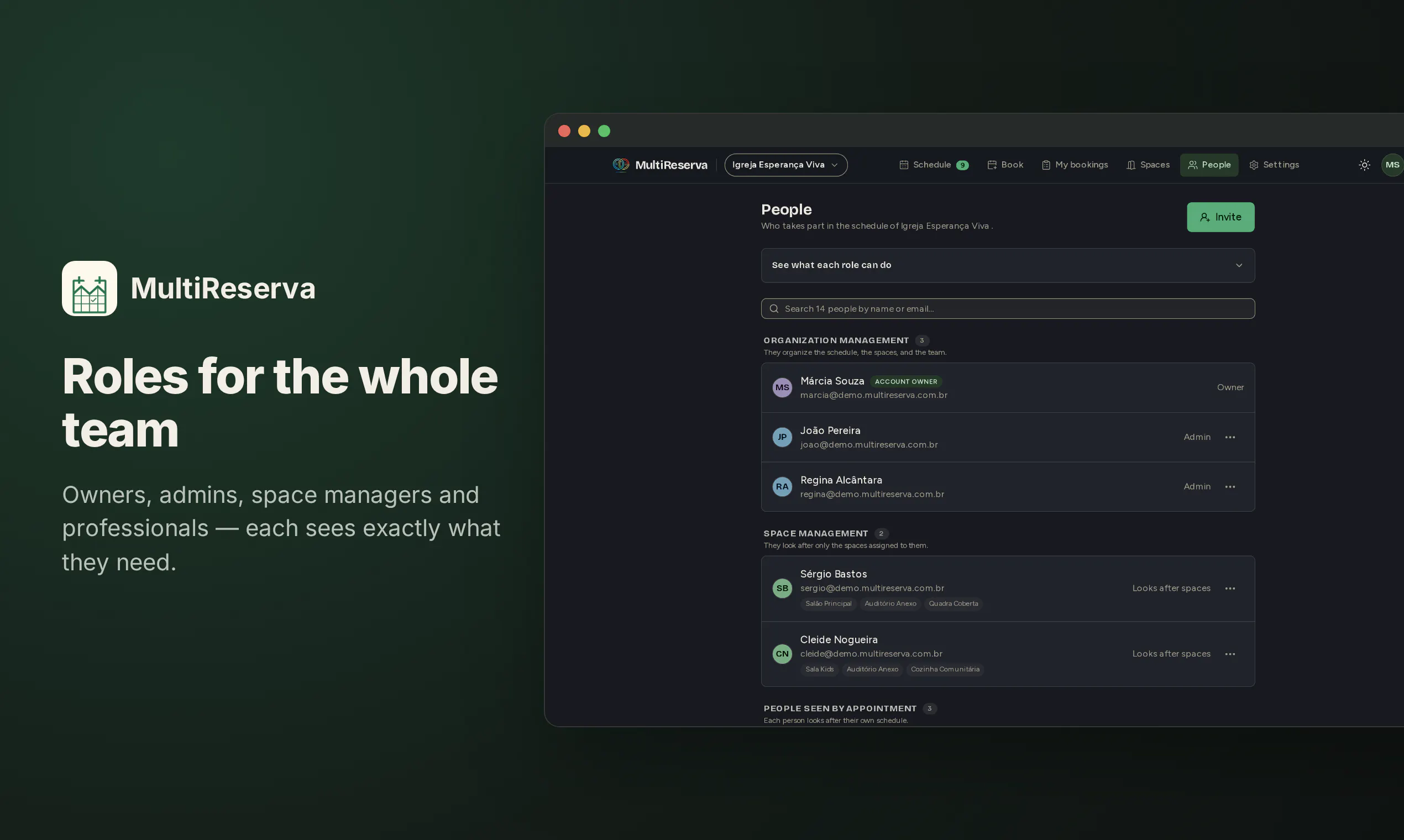Viewport: 1404px width, 840px height.
Task: Click the Admin role label for João Pereira
Action: [x=1196, y=437]
